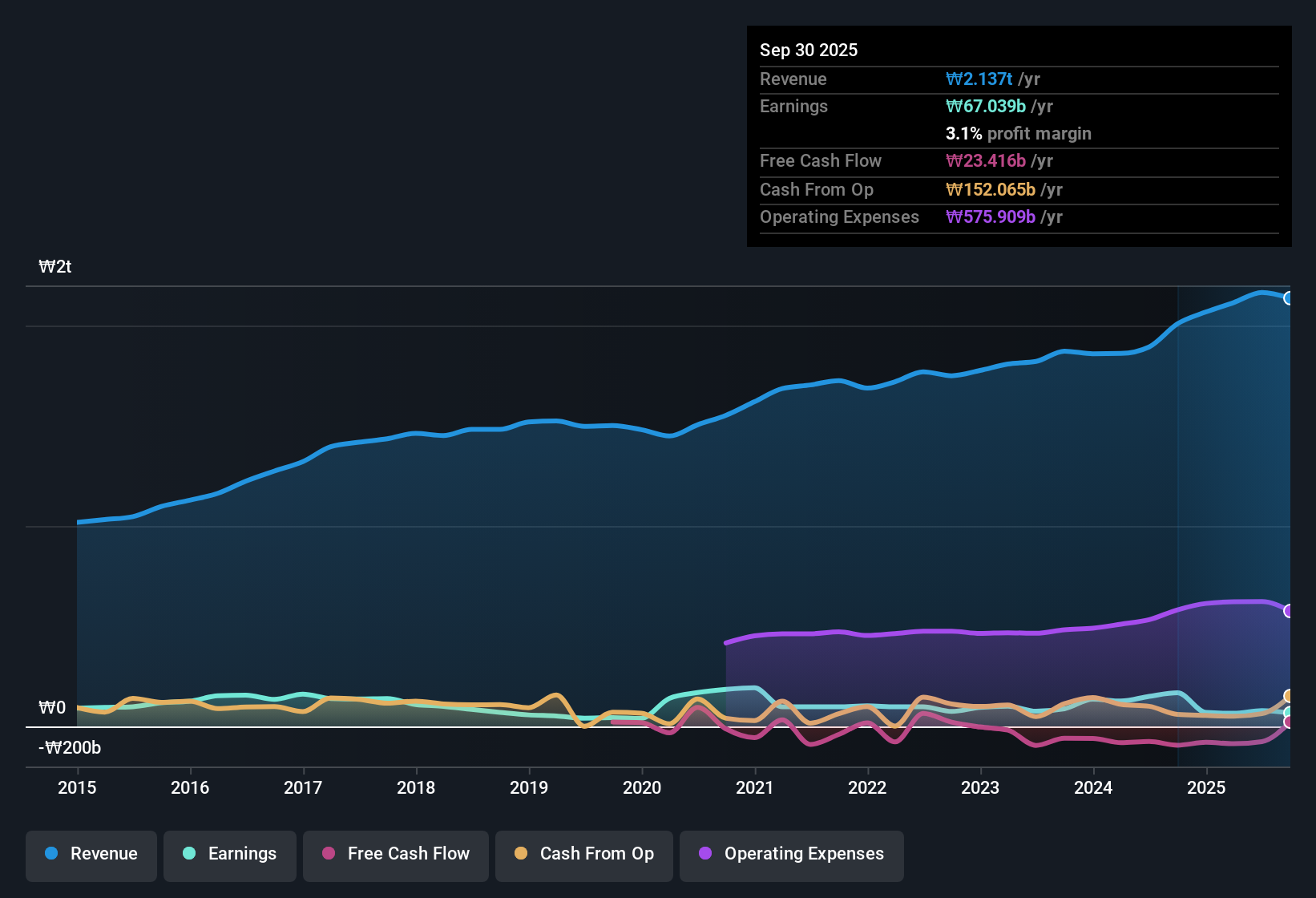Click the blue Revenue legend dot
Viewport: 1316px width, 898px height.
(x=50, y=854)
